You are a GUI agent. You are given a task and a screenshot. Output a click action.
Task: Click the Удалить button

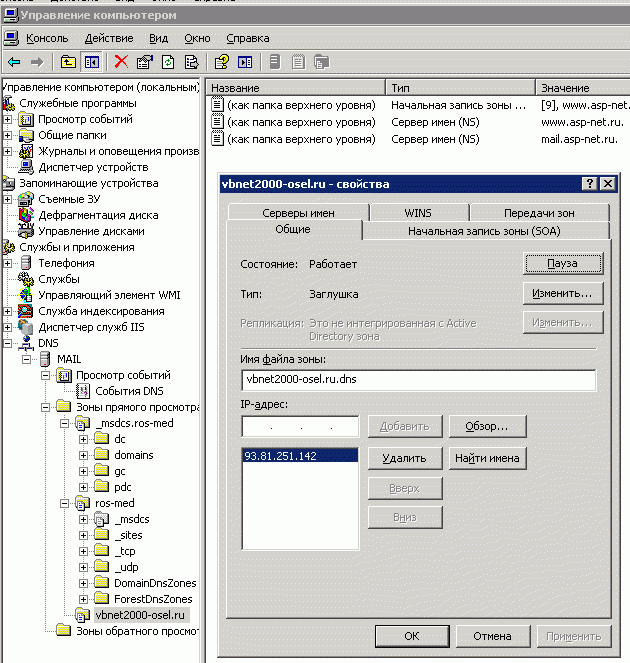coord(405,458)
